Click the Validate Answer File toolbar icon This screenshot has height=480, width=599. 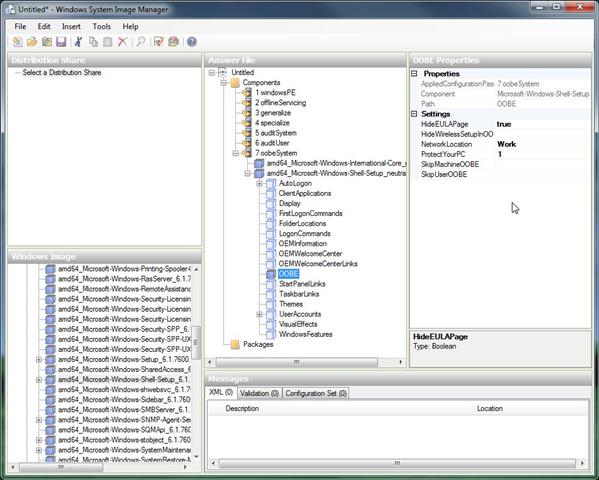click(x=158, y=42)
